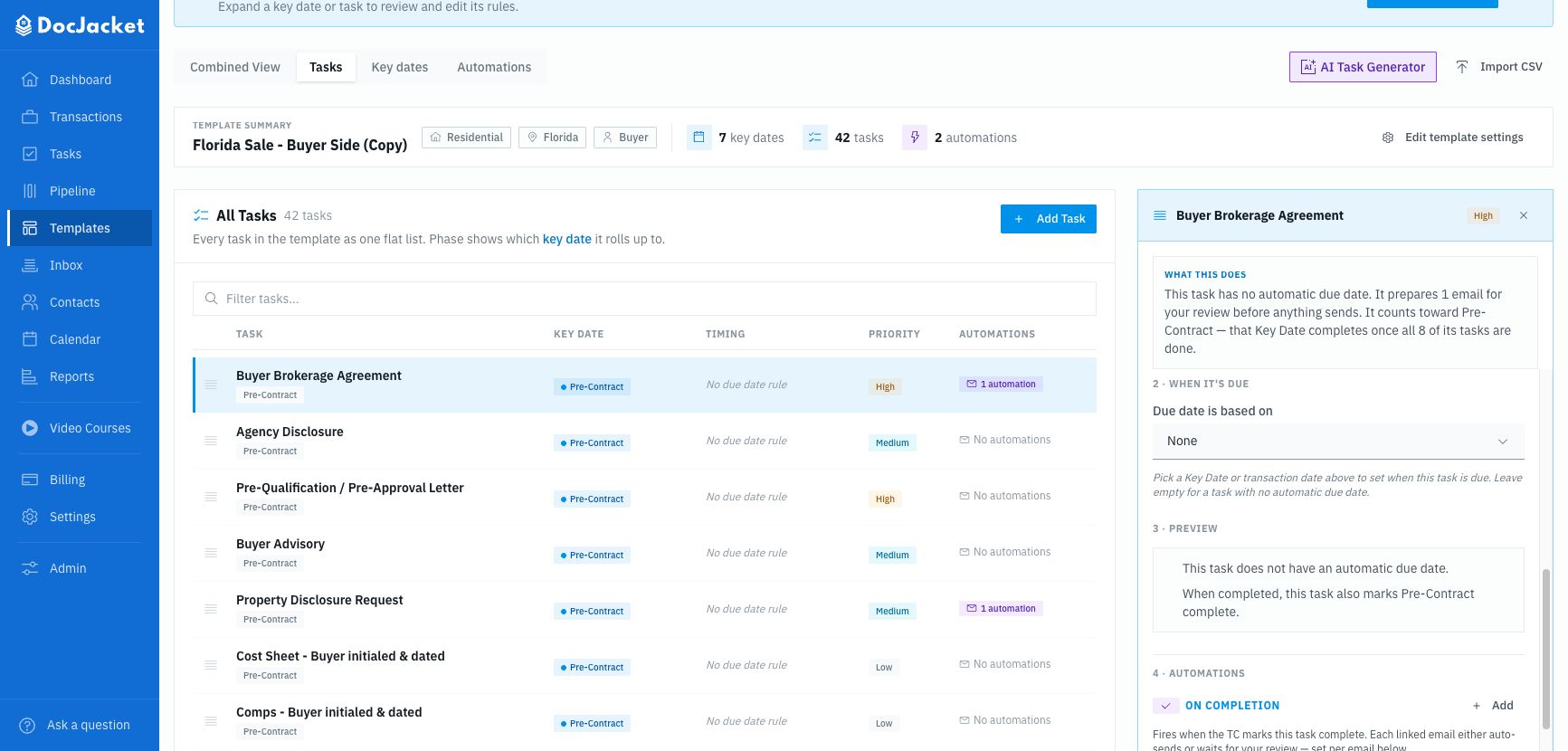The width and height of the screenshot is (1568, 751).
Task: Click High priority badge of Buyer Brokerage Agreement
Action: pos(885,386)
